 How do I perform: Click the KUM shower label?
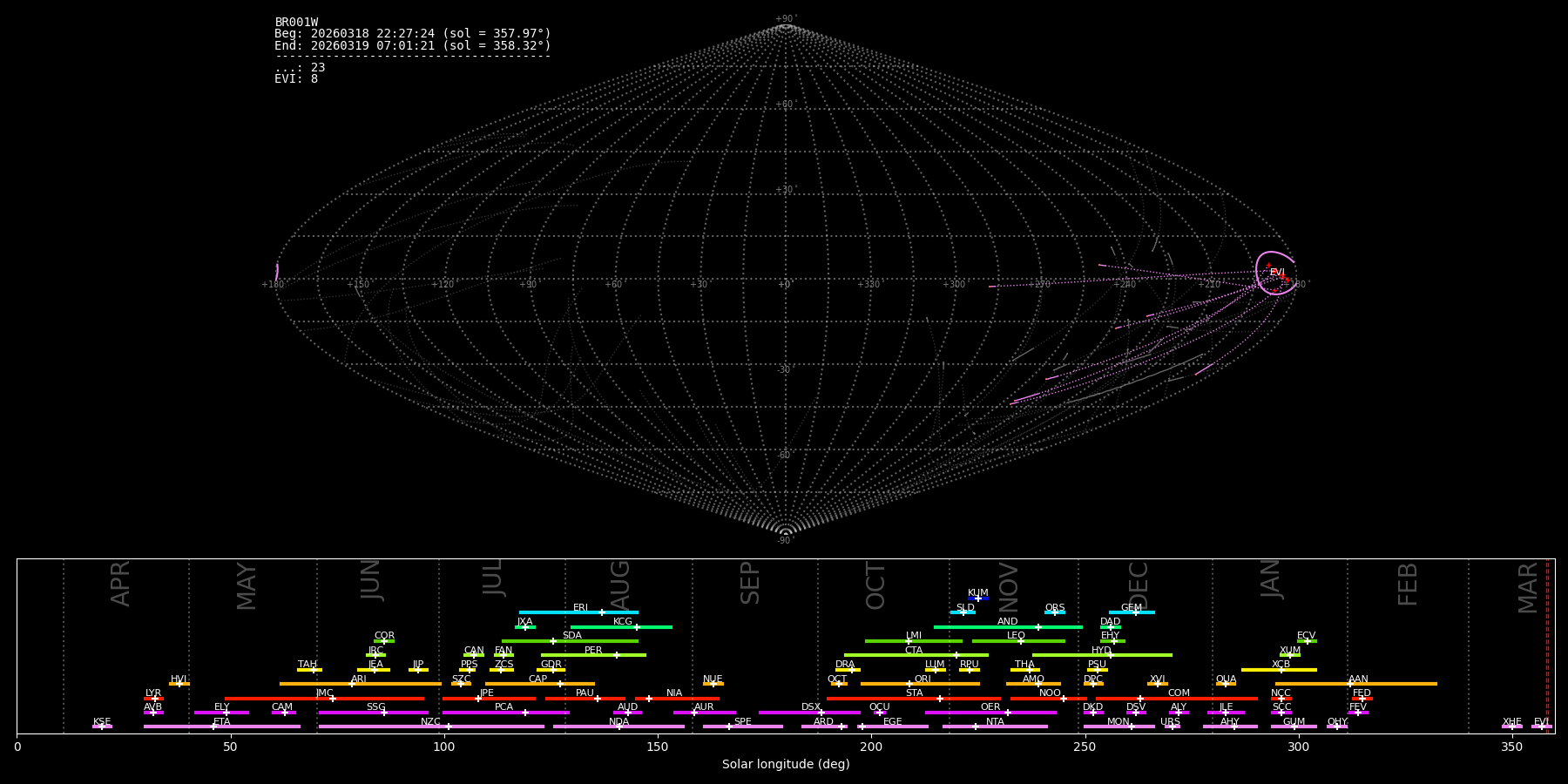pyautogui.click(x=977, y=593)
